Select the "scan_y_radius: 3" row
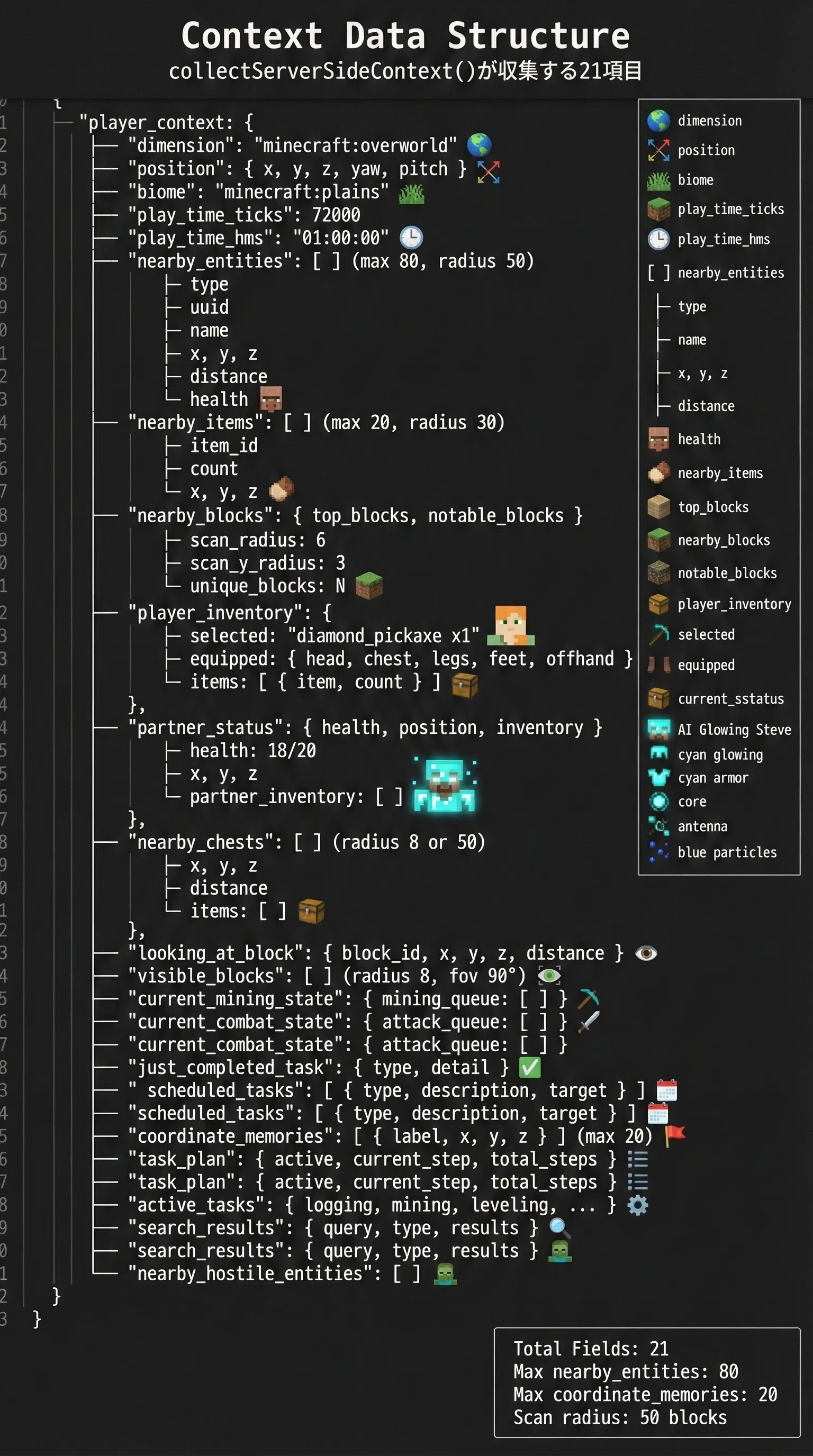 267,563
